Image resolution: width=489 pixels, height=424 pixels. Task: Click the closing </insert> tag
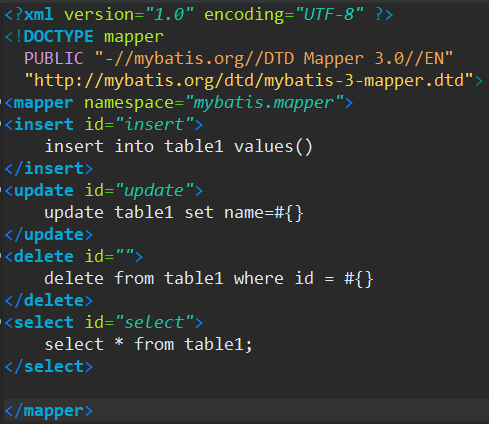[49, 168]
